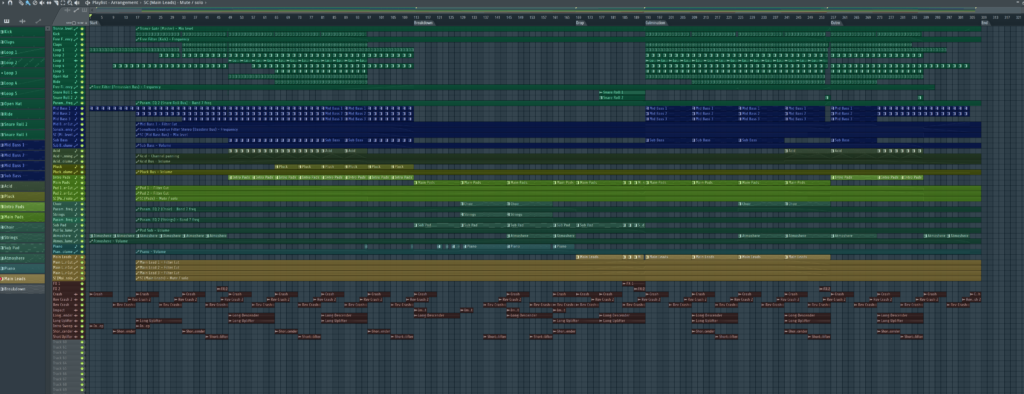Click the Loop 3 track's audio icon

[76, 61]
